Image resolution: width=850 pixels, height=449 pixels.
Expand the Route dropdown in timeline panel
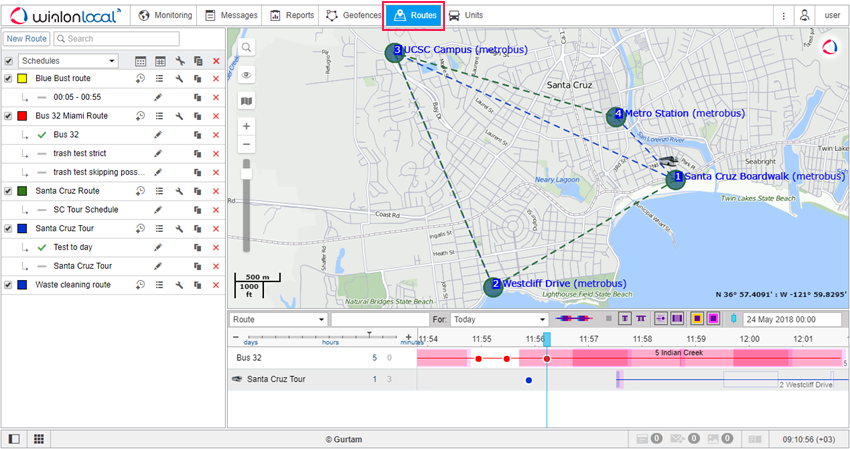[278, 319]
